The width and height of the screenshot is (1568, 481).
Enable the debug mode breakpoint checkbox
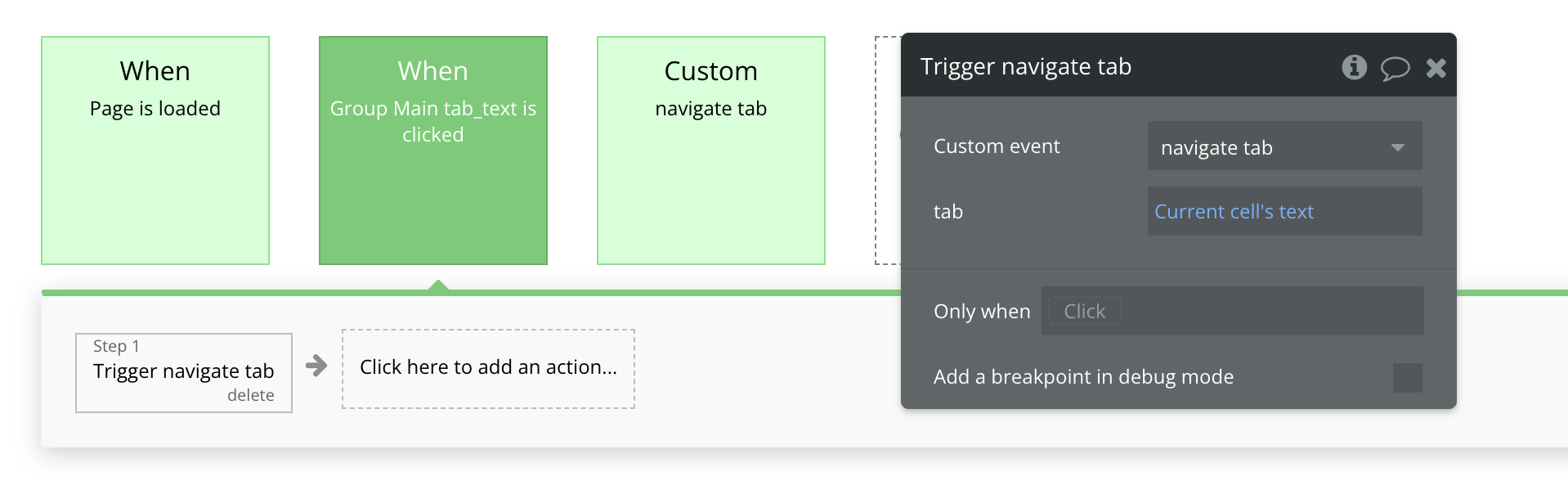coord(1407,378)
